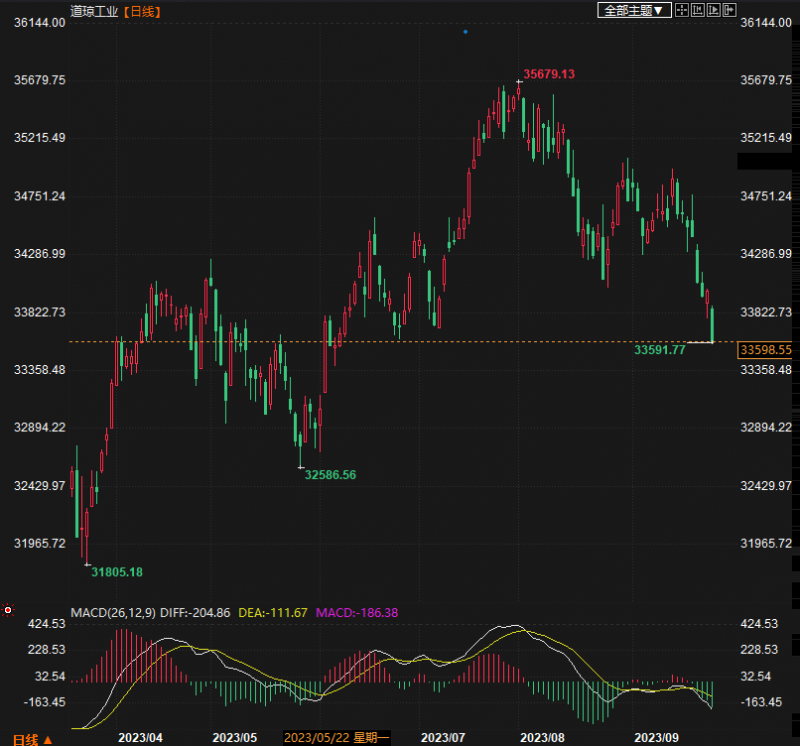
Task: Click the 【日线】 period label in title
Action: tap(142, 11)
